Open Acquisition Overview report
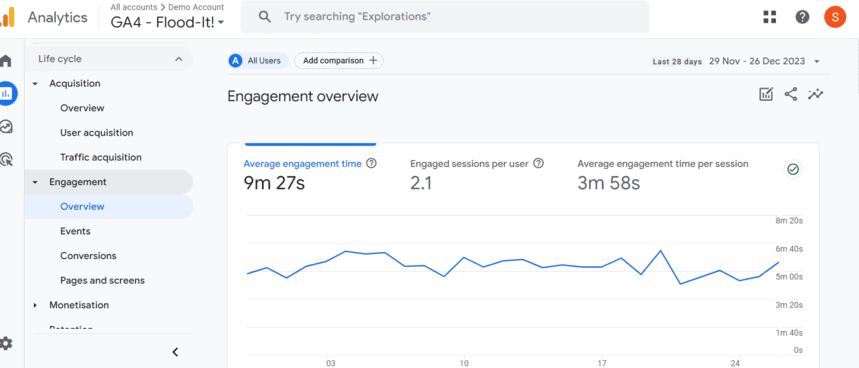This screenshot has height=368, width=859. [82, 108]
